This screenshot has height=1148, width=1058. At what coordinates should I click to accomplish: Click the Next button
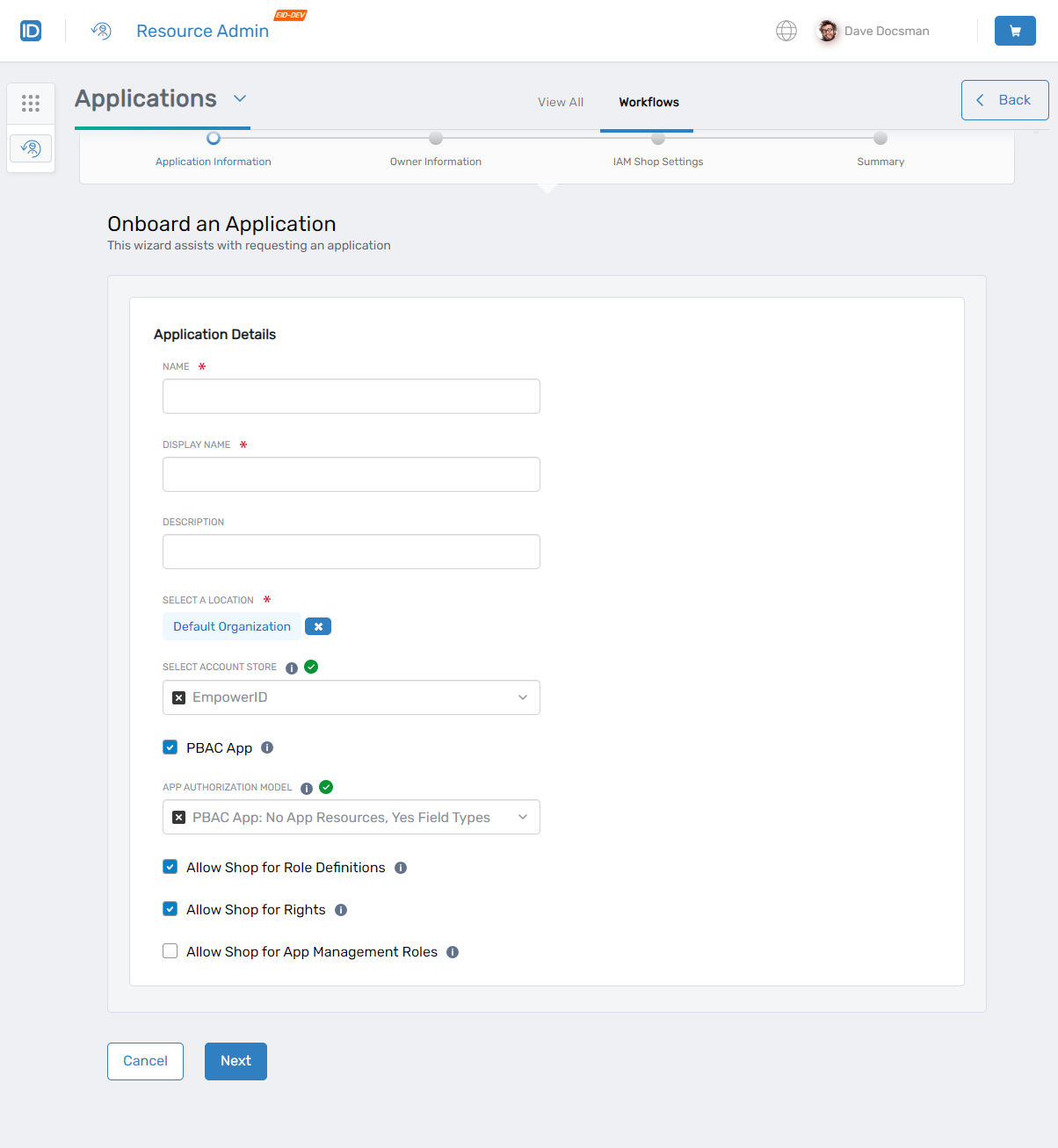coord(235,1061)
